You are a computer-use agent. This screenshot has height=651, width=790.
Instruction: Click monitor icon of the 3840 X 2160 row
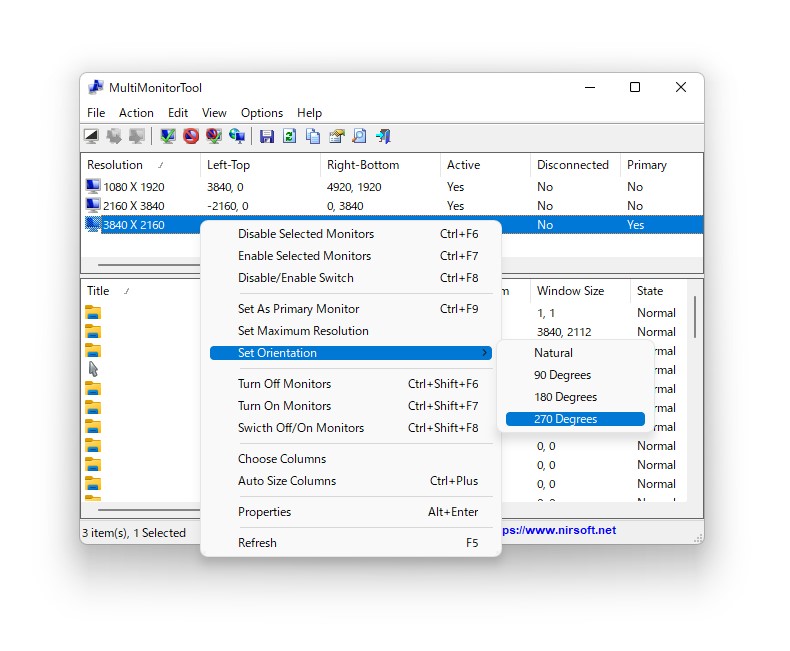tap(93, 225)
